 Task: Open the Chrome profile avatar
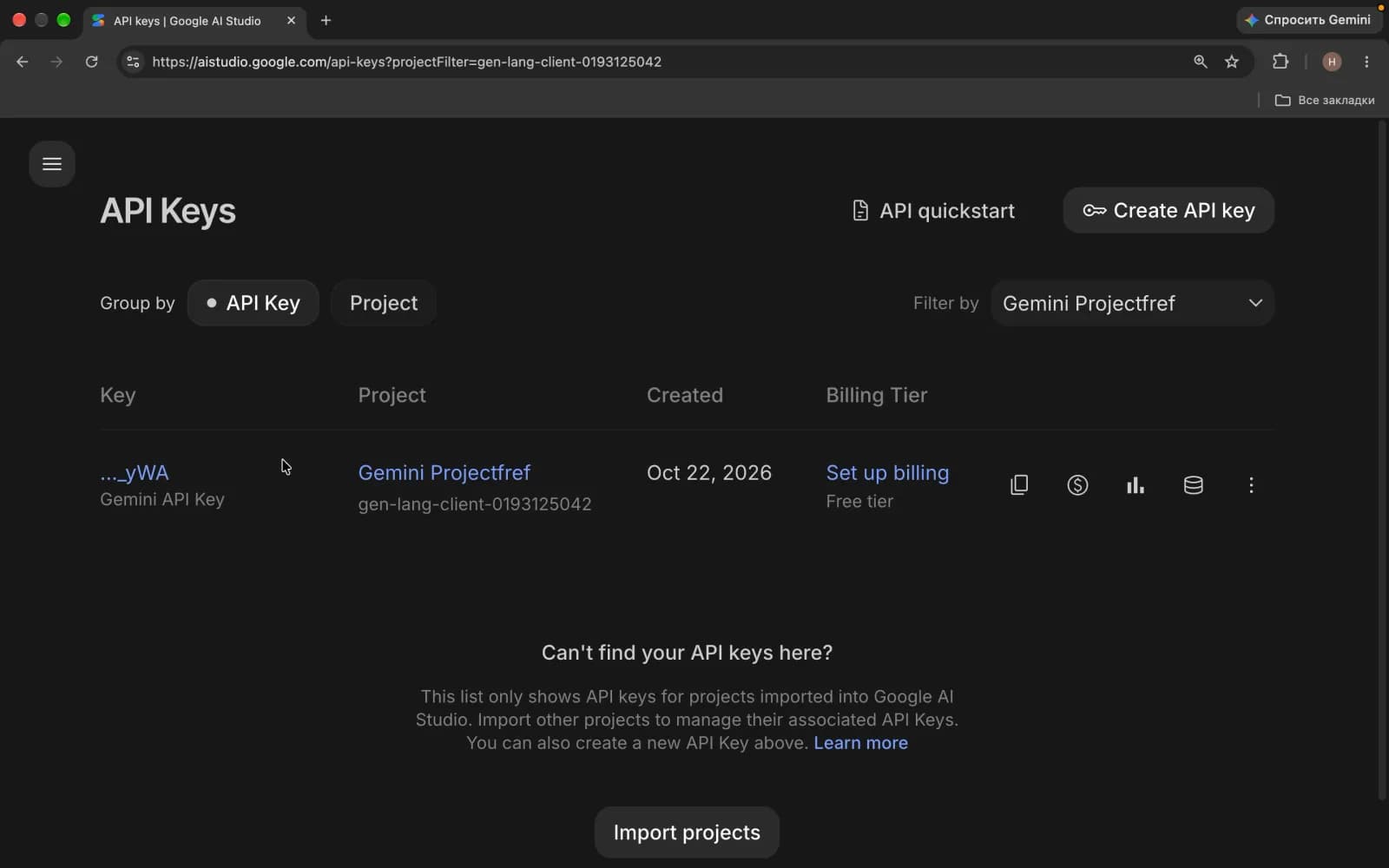[1332, 62]
